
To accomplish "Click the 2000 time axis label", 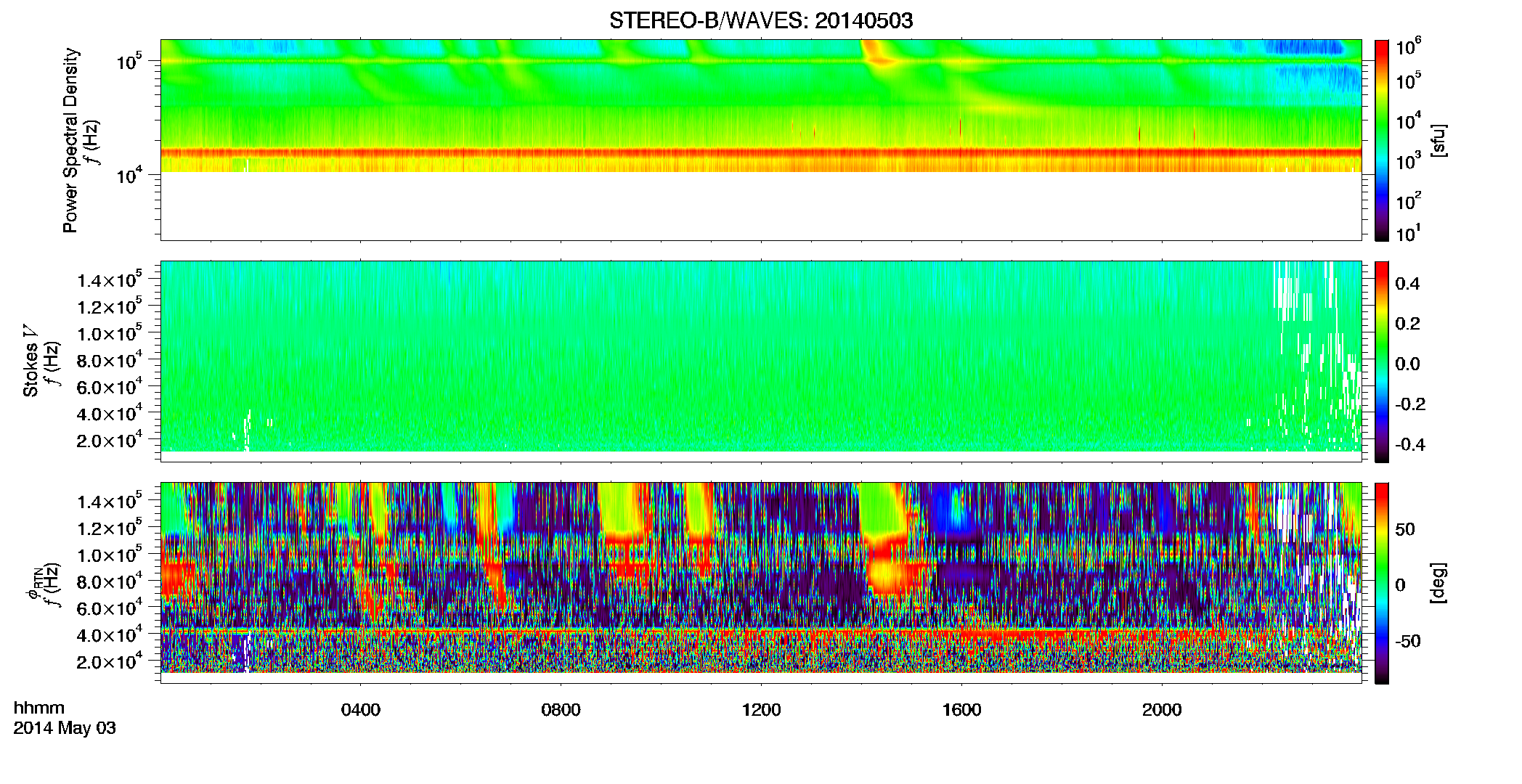I will click(1163, 710).
